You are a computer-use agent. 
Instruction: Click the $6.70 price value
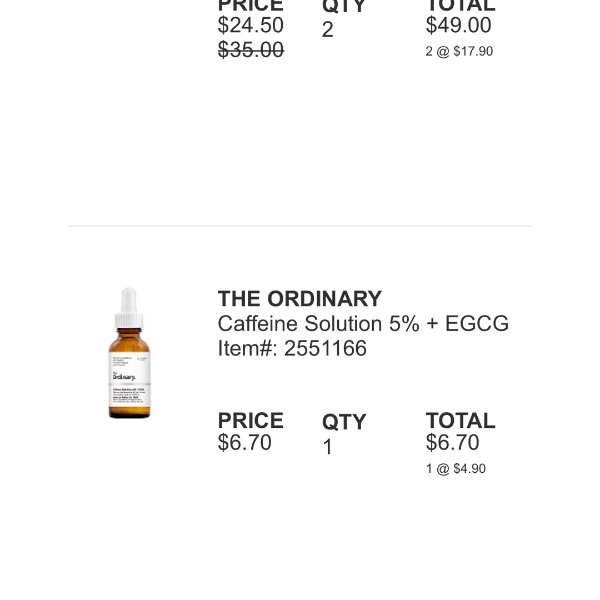point(245,442)
